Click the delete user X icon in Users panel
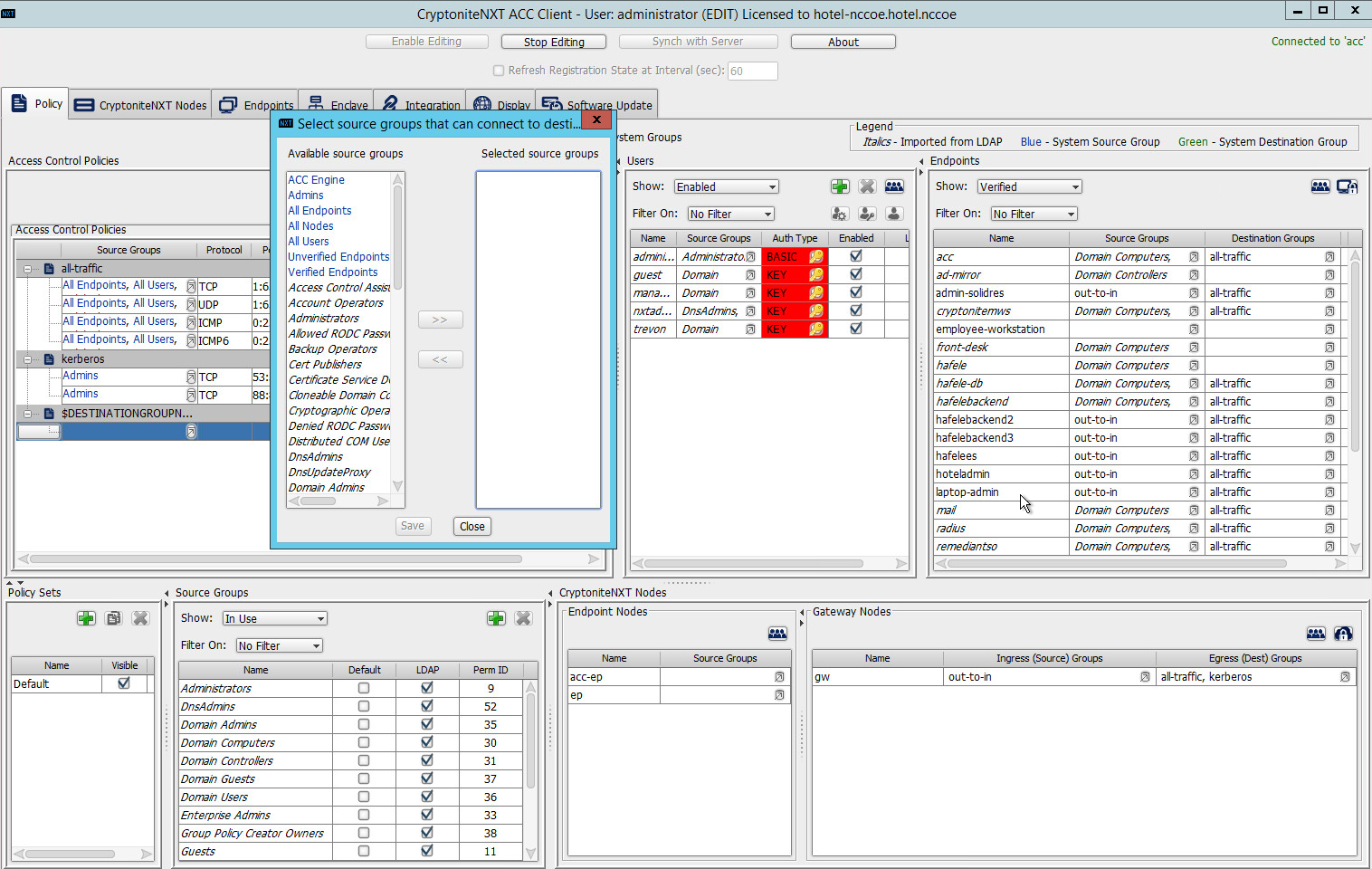Image resolution: width=1372 pixels, height=869 pixels. pos(867,186)
